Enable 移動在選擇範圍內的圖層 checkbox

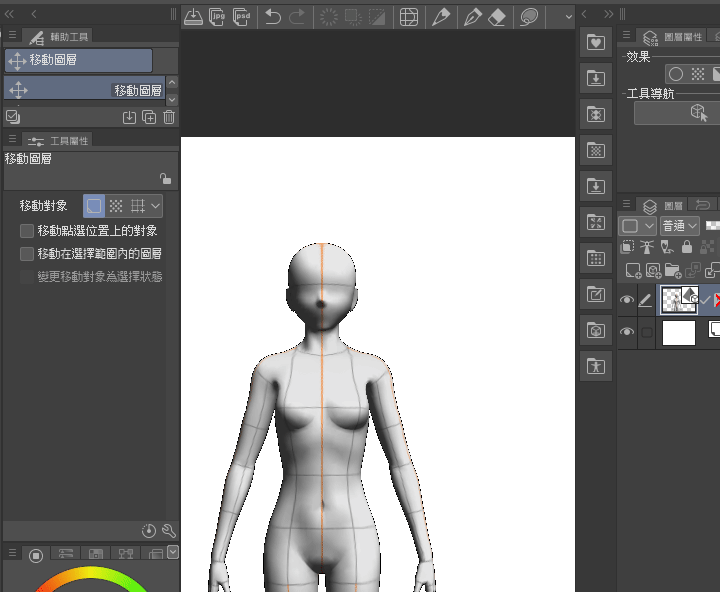(27, 254)
